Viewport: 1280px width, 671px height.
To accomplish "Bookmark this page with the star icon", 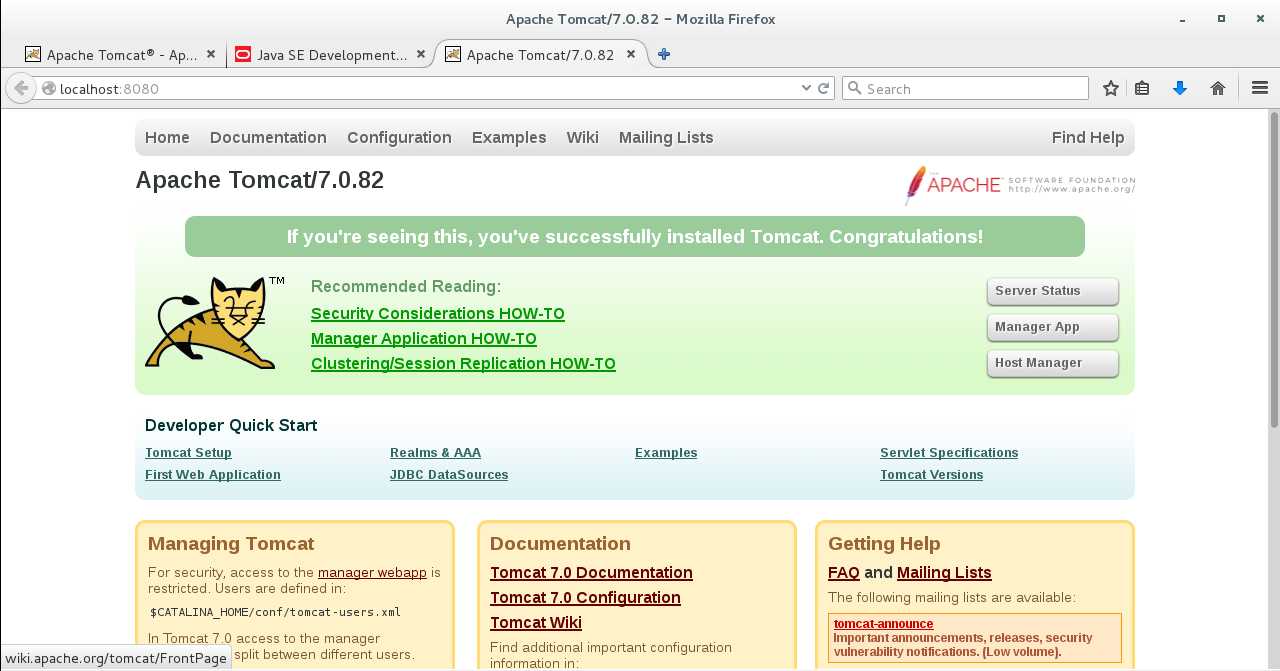I will tap(1110, 88).
